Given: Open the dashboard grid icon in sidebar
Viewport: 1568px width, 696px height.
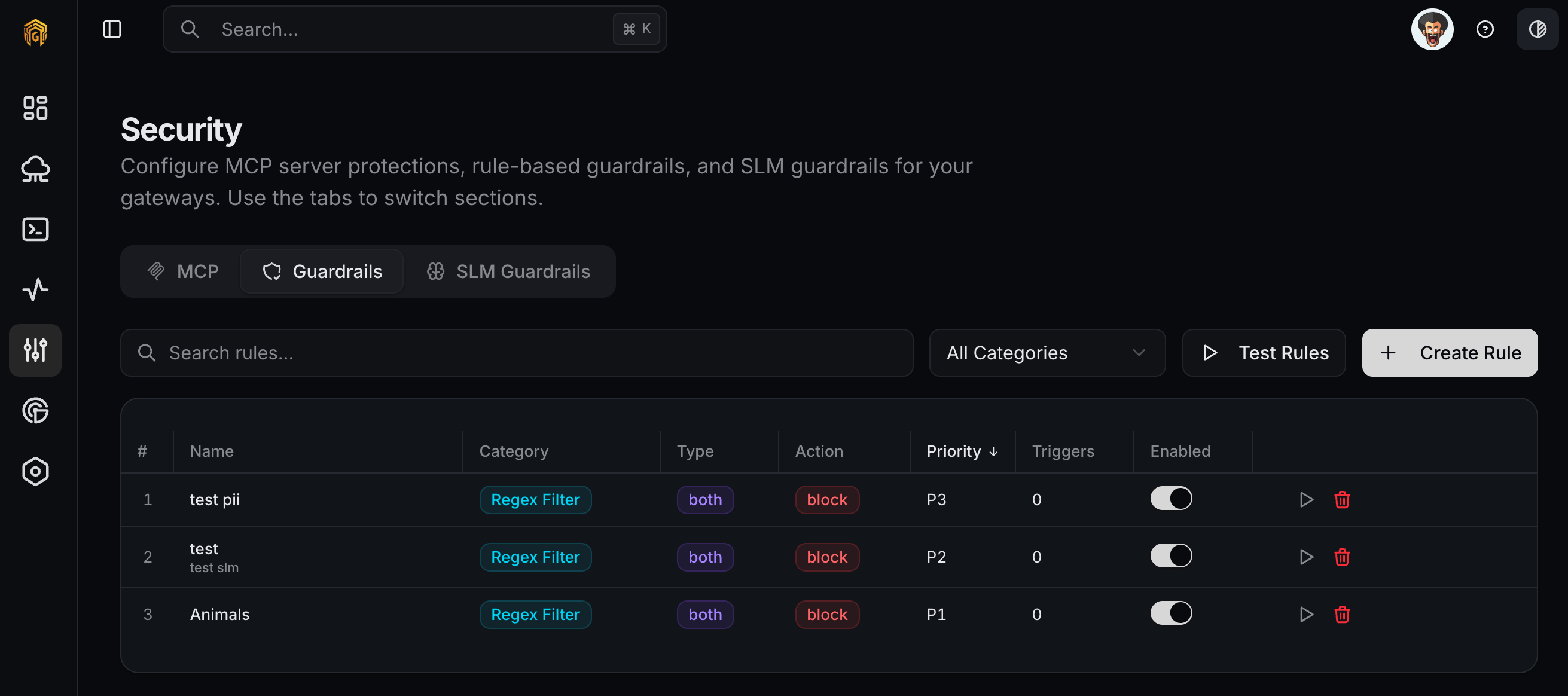Looking at the screenshot, I should point(35,108).
